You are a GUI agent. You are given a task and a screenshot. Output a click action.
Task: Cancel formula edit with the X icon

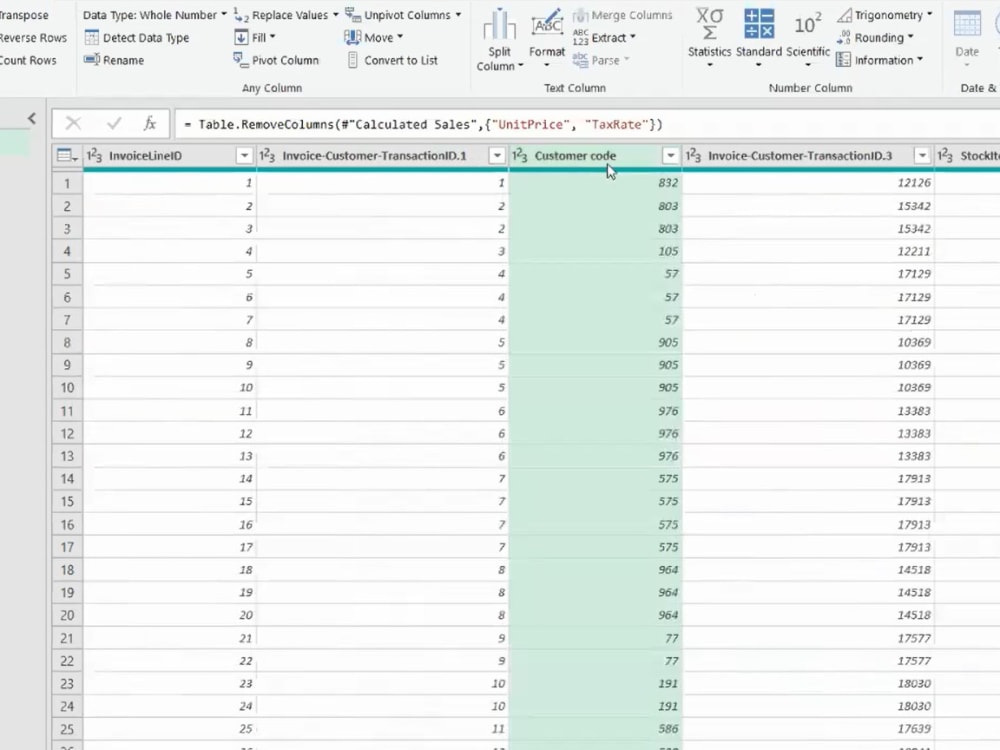coord(73,123)
